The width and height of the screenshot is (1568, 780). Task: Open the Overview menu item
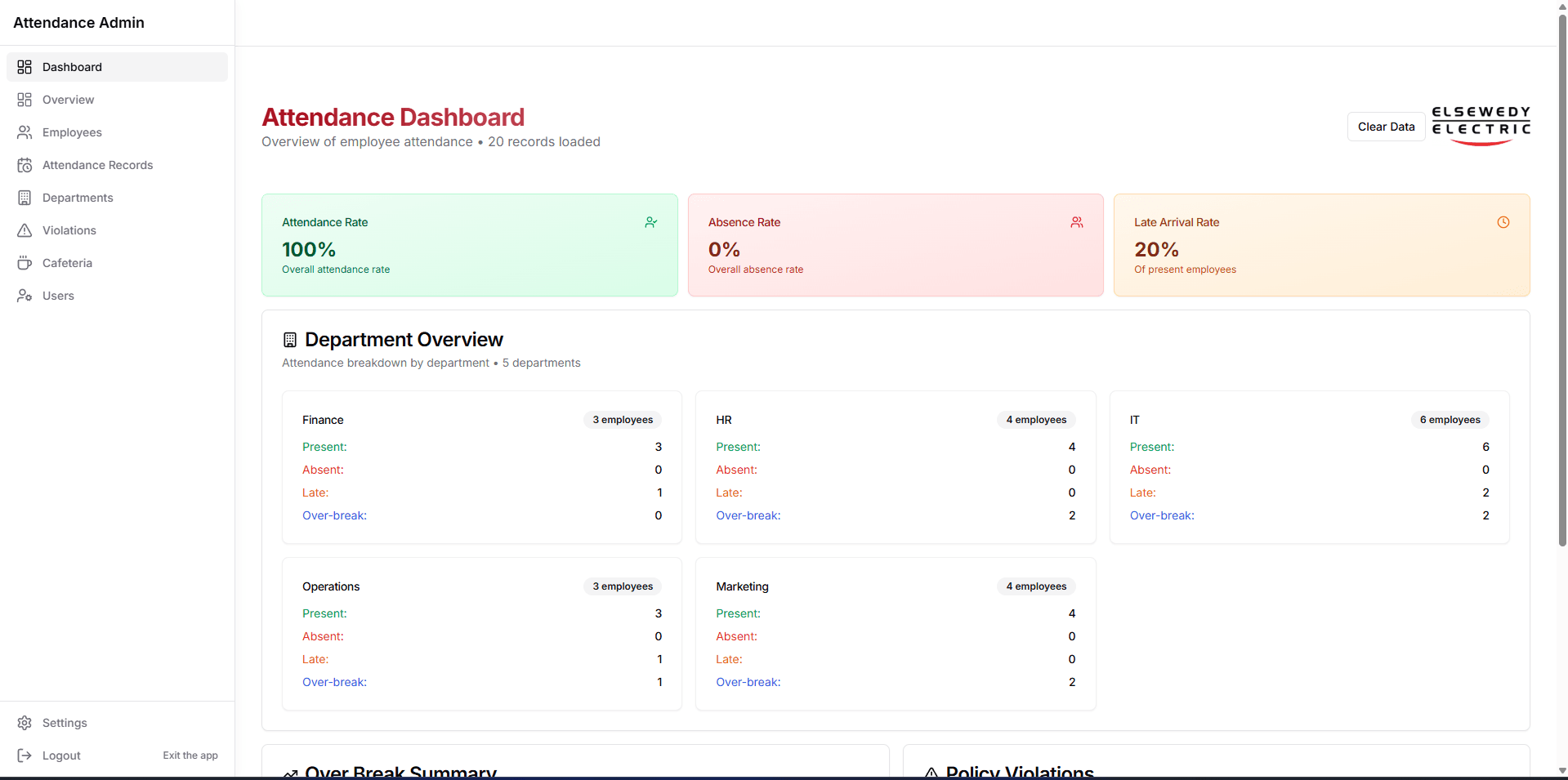point(69,100)
